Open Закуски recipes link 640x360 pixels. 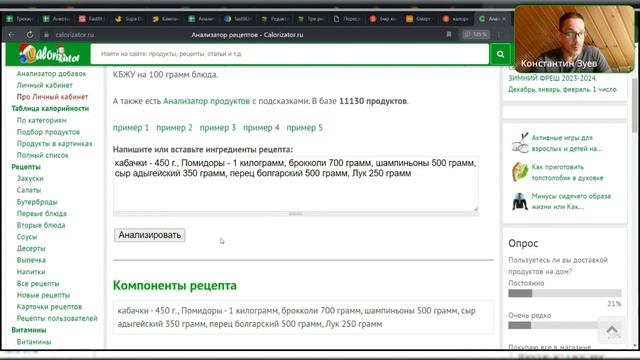(x=30, y=179)
